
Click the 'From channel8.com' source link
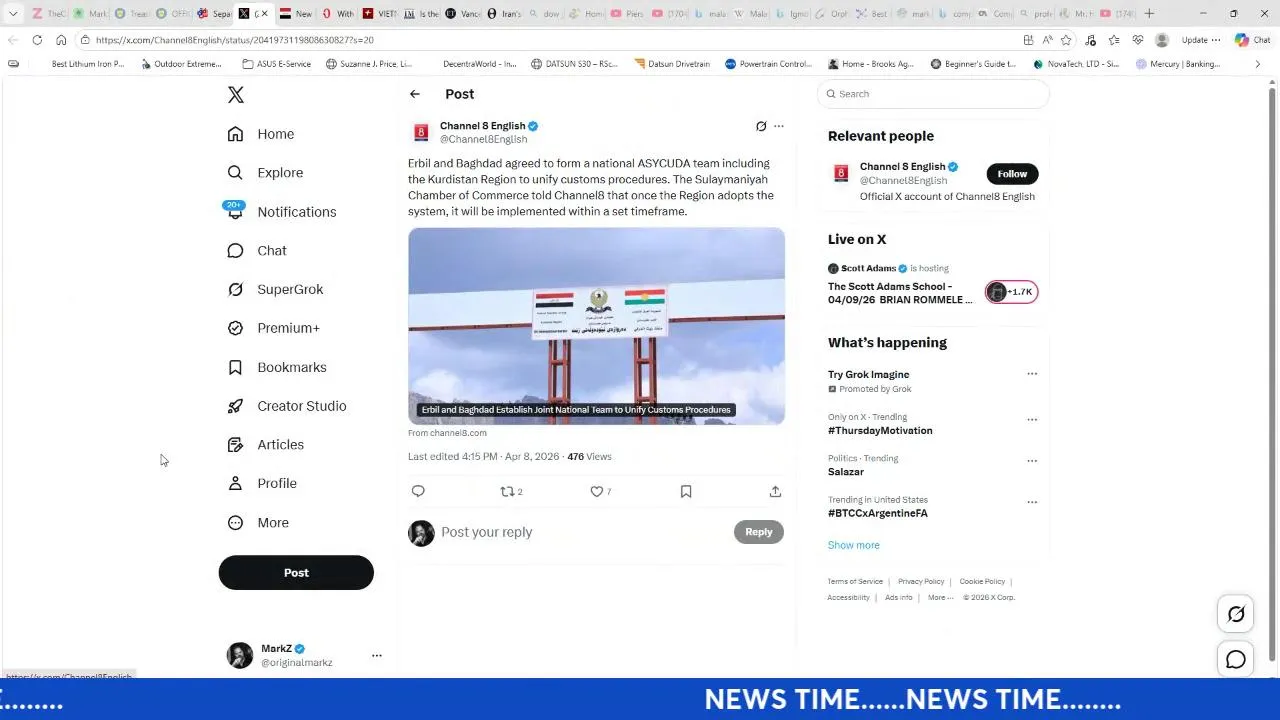447,433
